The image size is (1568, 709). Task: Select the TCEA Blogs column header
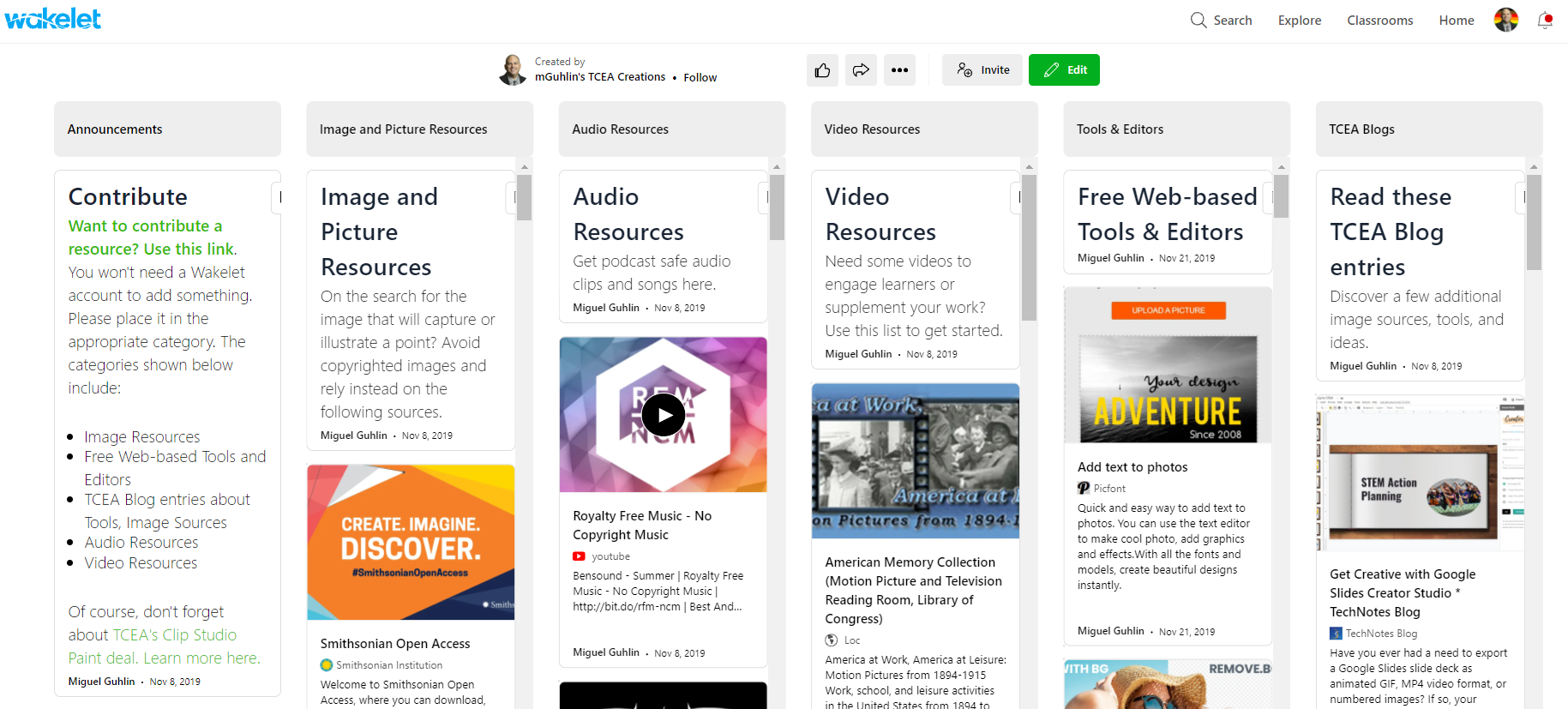1429,129
